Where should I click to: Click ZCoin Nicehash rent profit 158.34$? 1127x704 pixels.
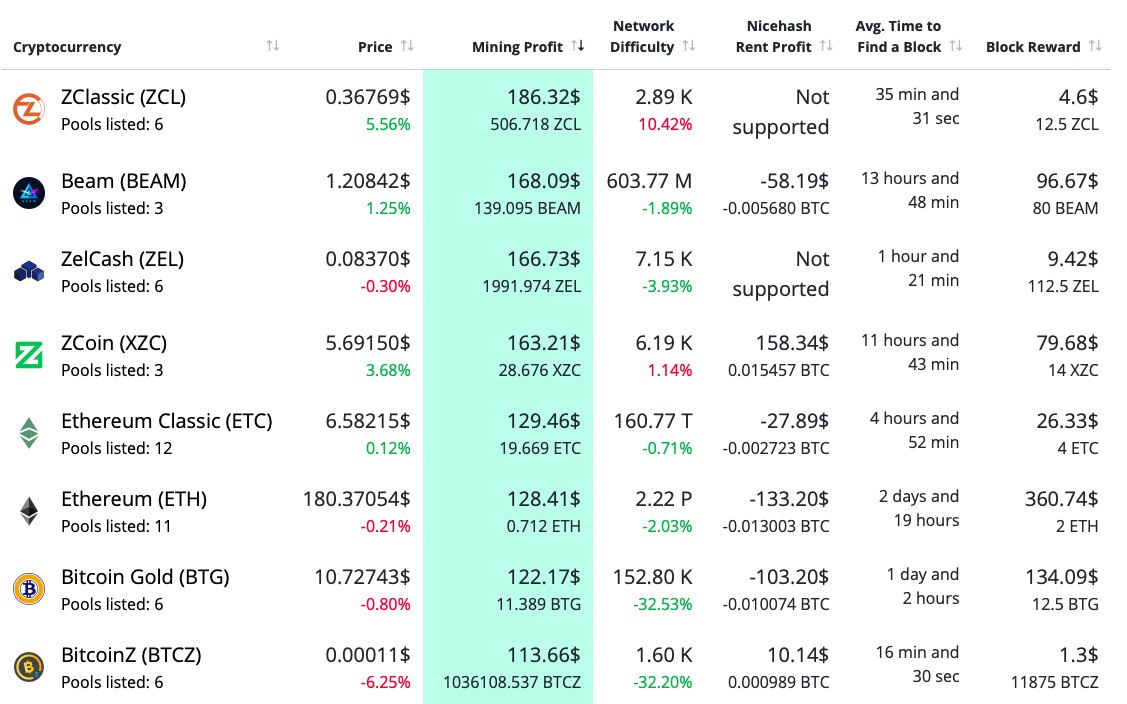click(792, 343)
